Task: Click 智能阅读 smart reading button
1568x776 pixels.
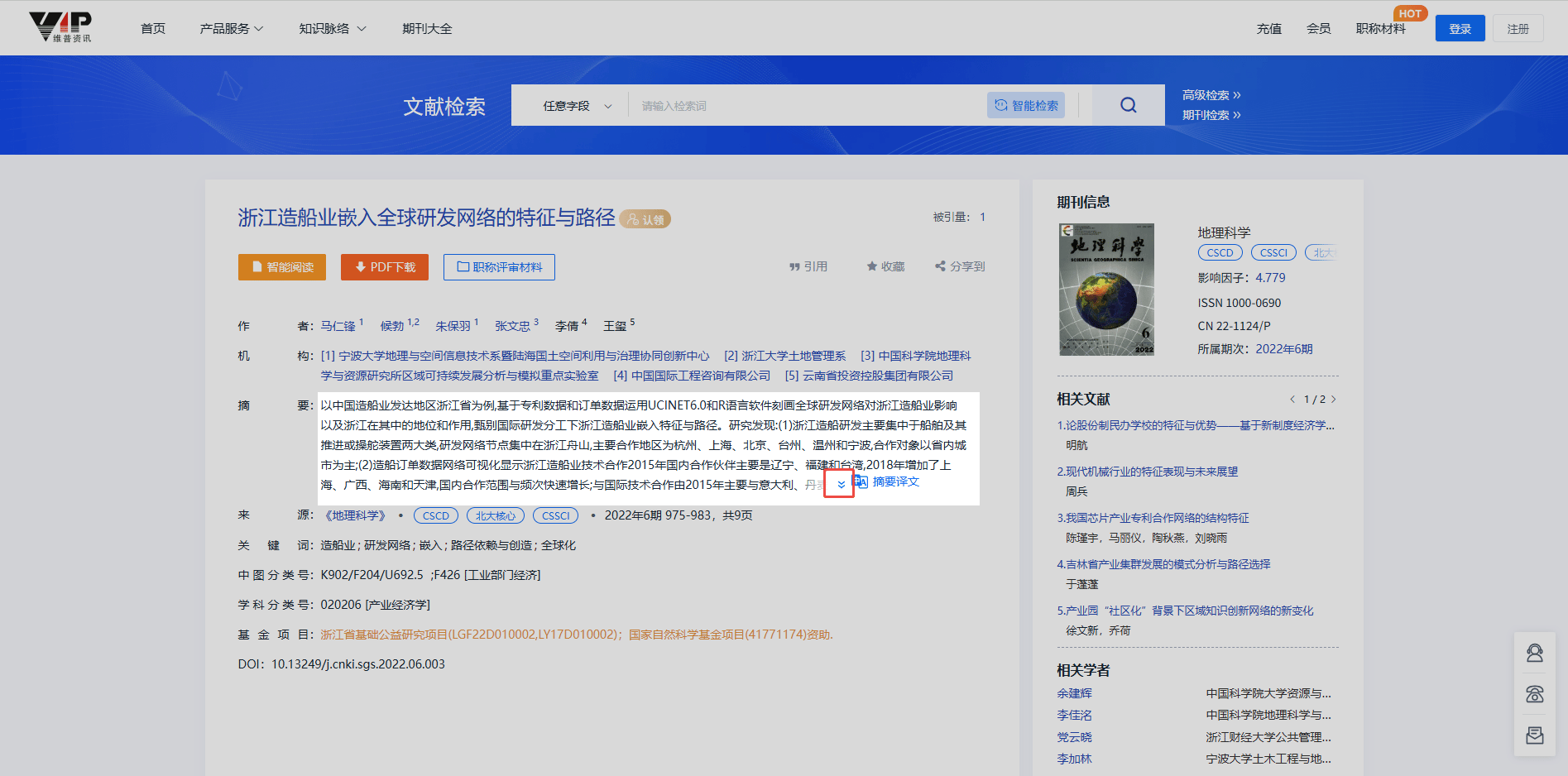Action: pos(282,267)
